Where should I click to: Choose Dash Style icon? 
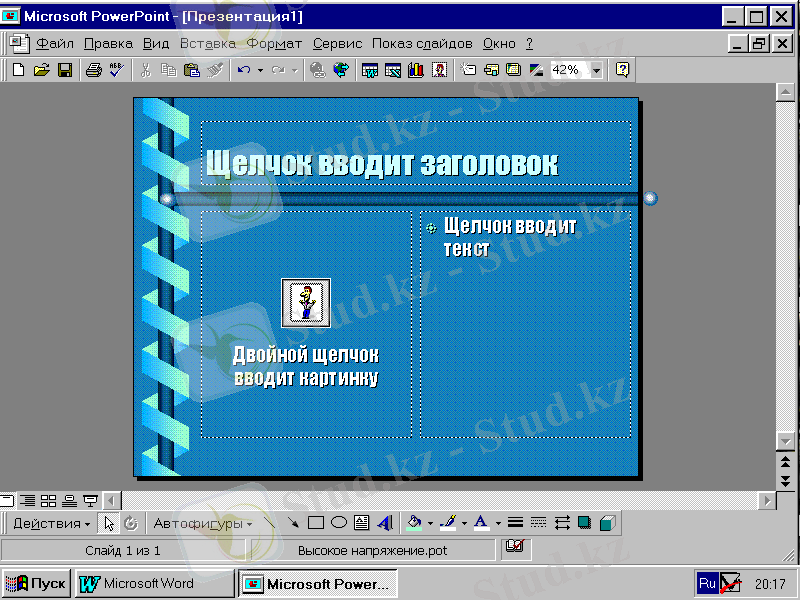(x=538, y=523)
